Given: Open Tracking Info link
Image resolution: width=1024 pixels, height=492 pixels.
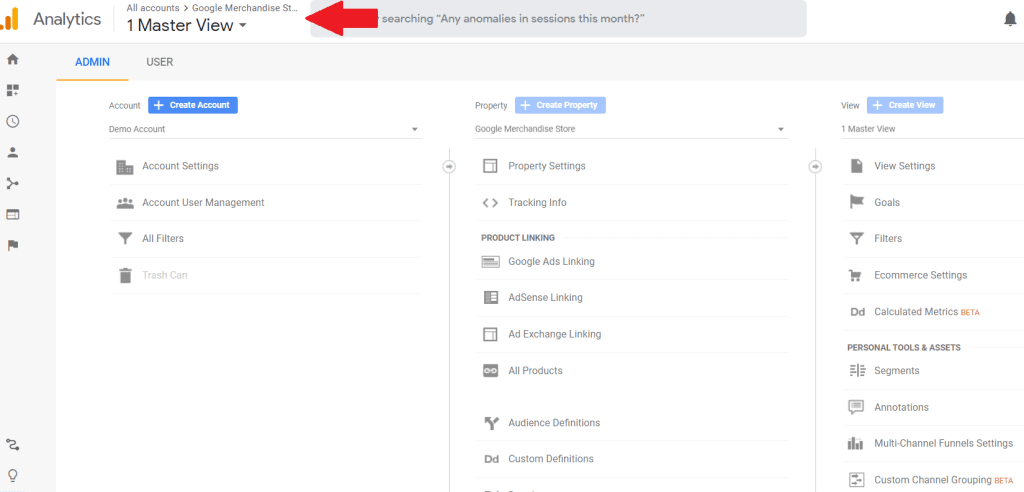Looking at the screenshot, I should coord(537,203).
